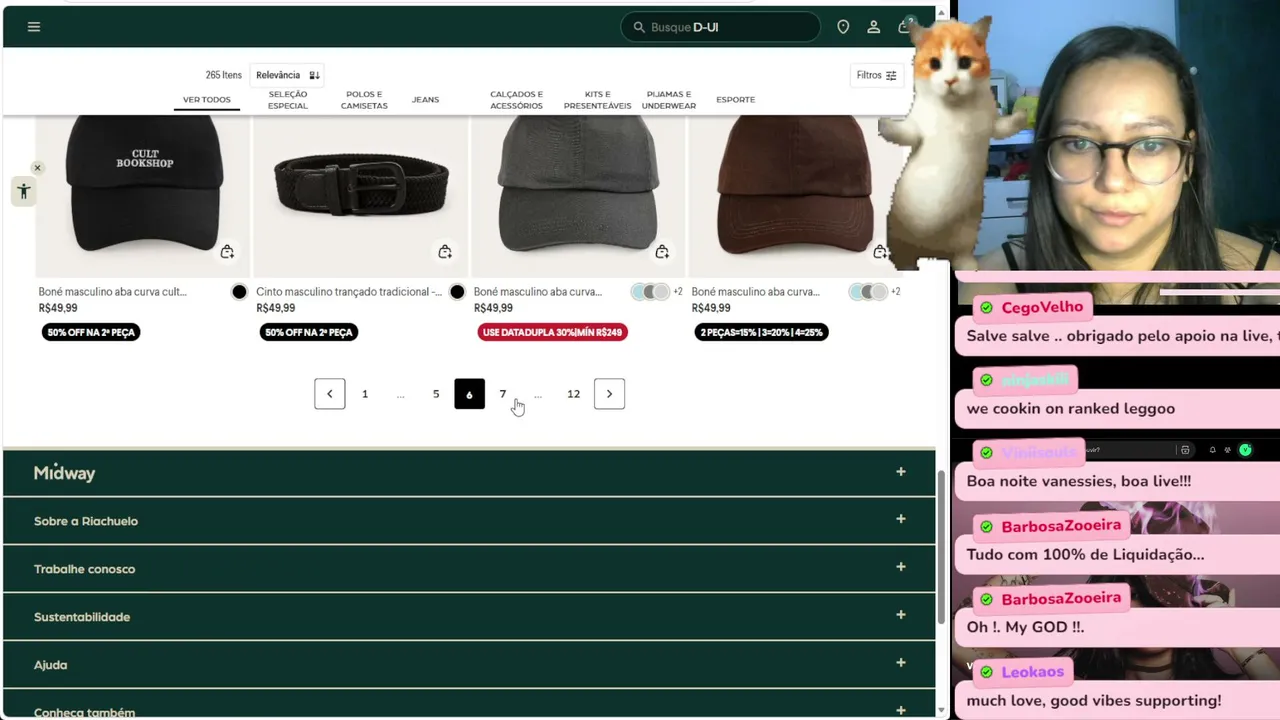Click the 2 PEÇAS=15% promo badge

pos(761,332)
